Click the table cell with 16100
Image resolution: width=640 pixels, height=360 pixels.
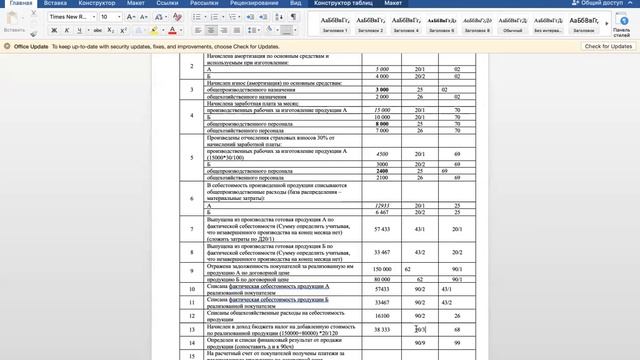click(382, 316)
